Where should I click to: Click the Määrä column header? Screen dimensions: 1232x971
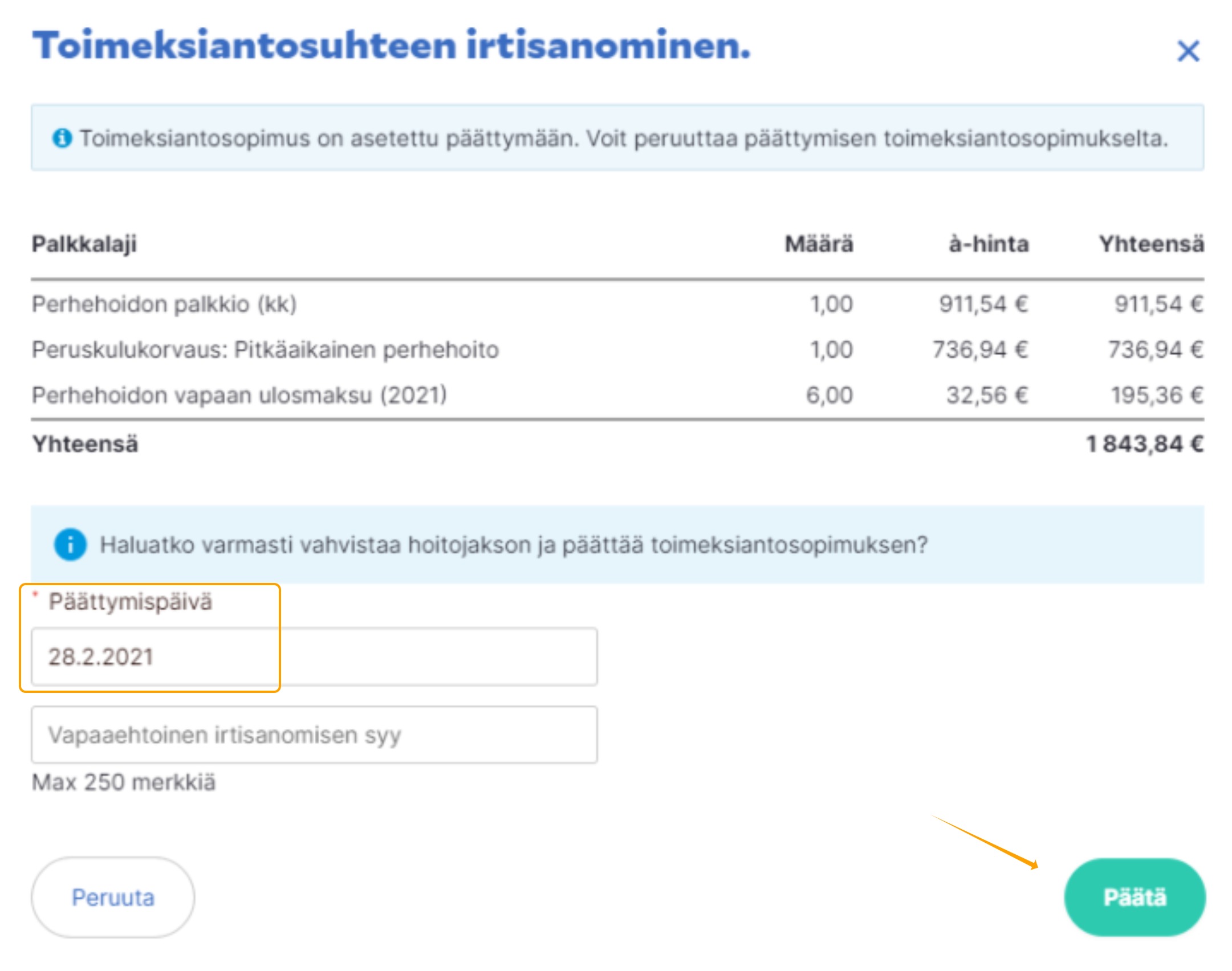coord(819,244)
